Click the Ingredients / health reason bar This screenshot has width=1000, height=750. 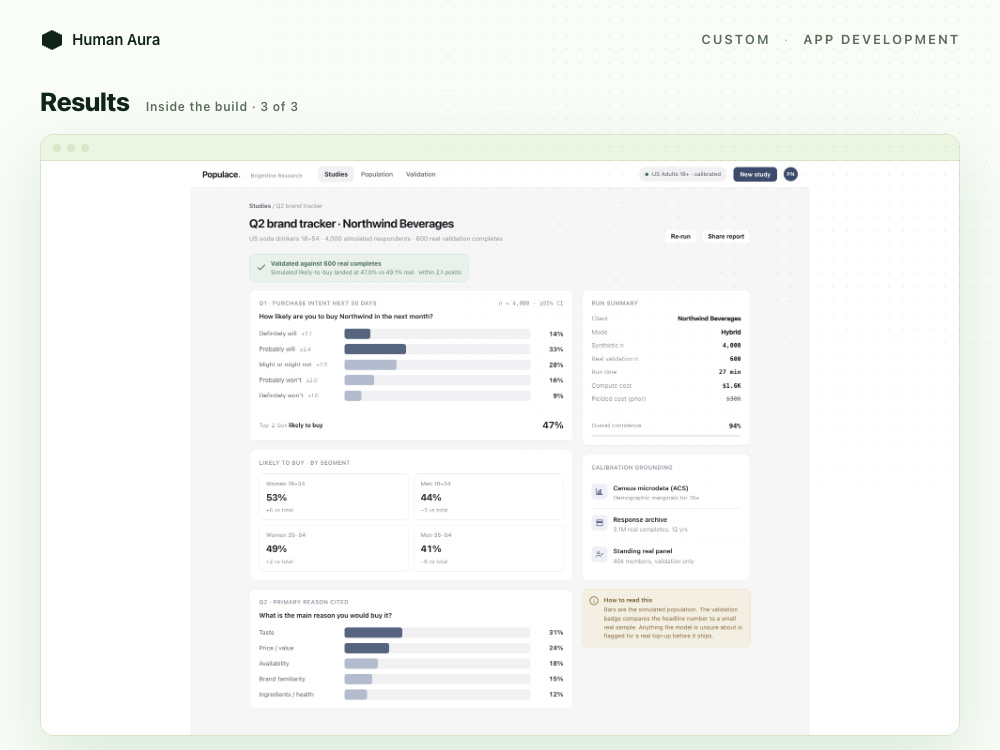pyautogui.click(x=437, y=695)
